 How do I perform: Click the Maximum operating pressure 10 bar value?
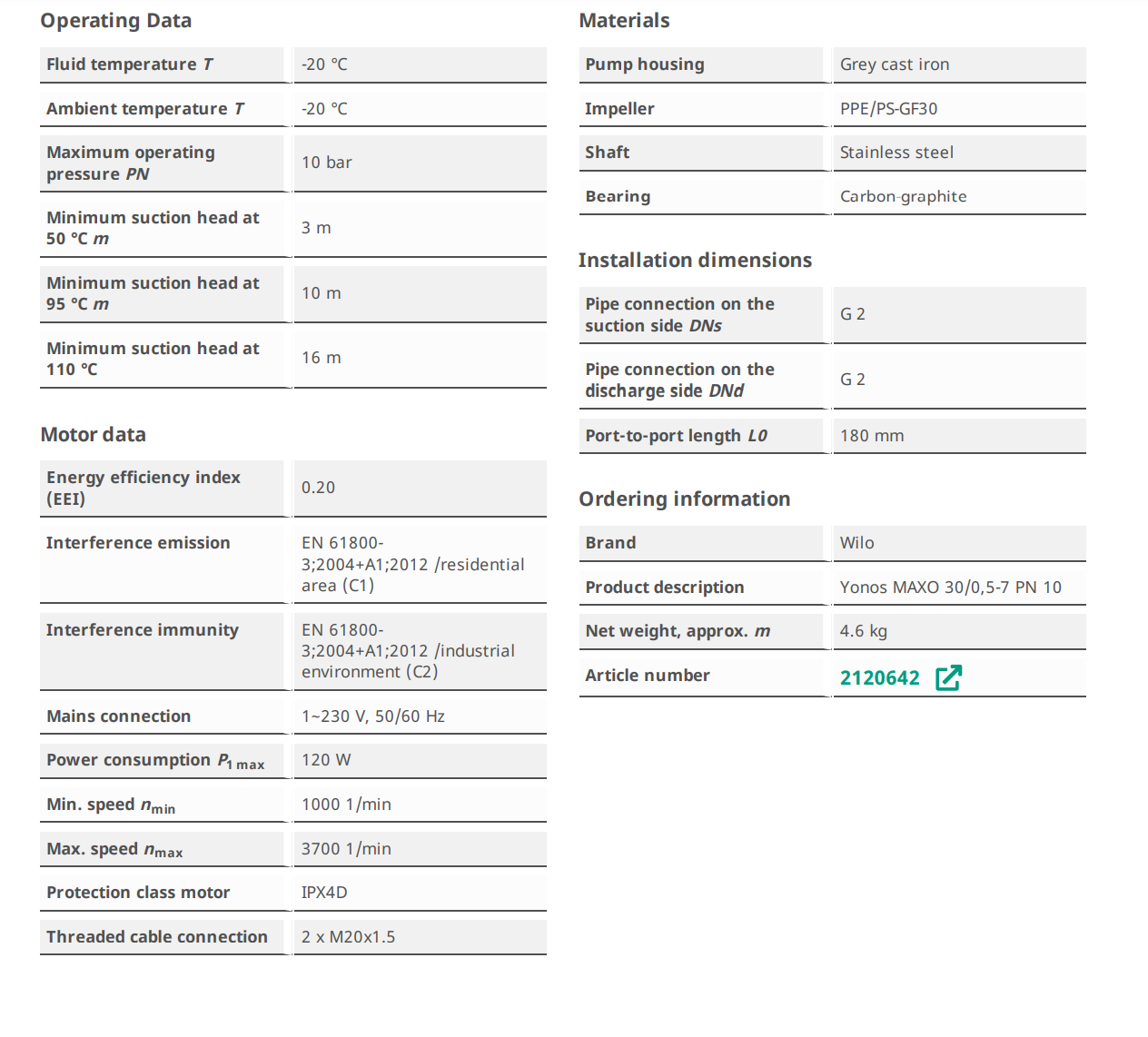click(326, 163)
